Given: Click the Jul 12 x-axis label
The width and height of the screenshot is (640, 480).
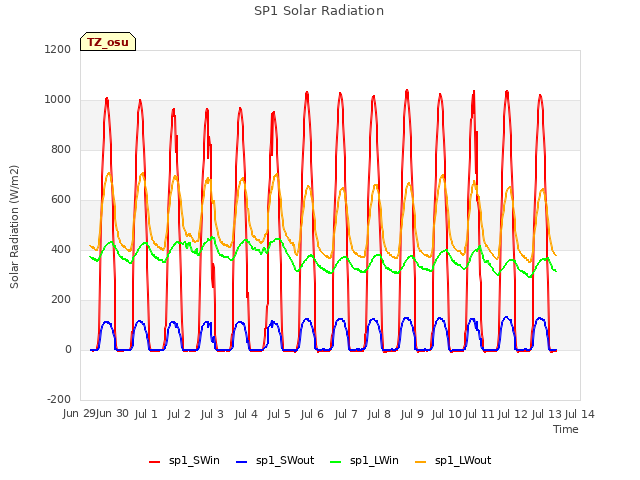Looking at the screenshot, I should coord(513,414).
